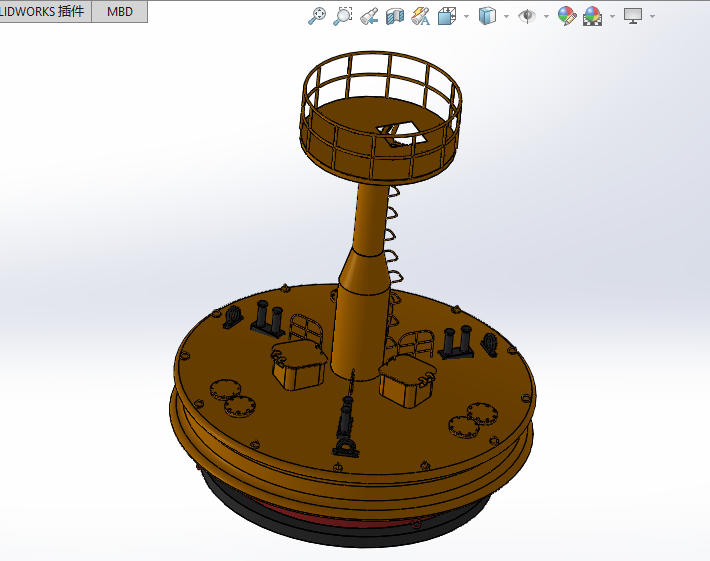Expand the View Settings dropdown arrow
710x561 pixels.
coord(652,16)
